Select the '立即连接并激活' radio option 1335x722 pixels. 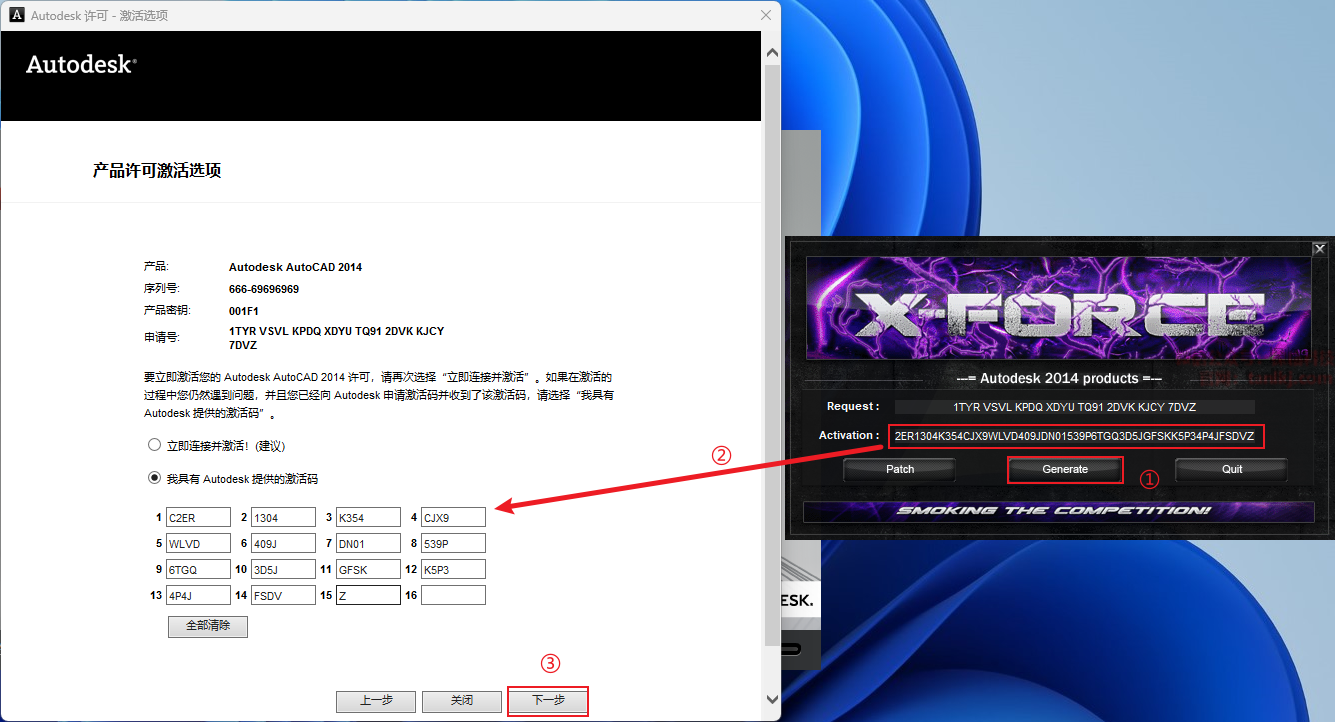point(154,445)
